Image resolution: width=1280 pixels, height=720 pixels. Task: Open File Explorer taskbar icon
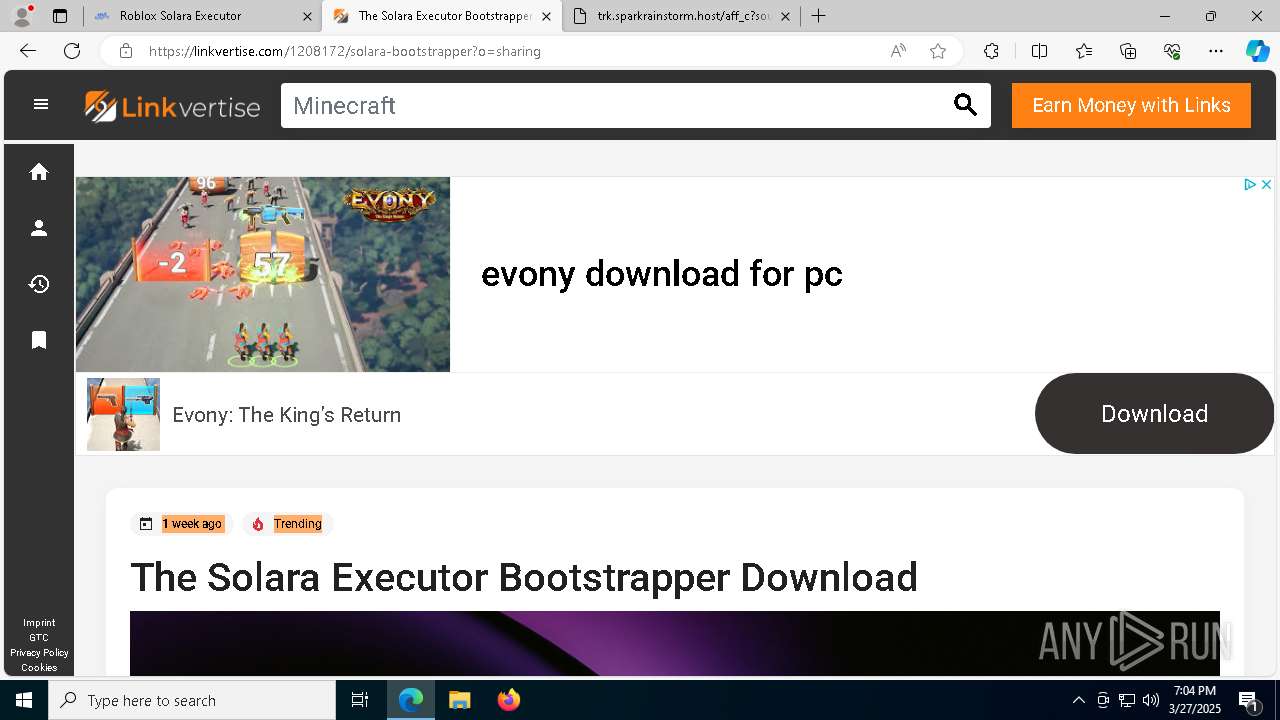[459, 700]
